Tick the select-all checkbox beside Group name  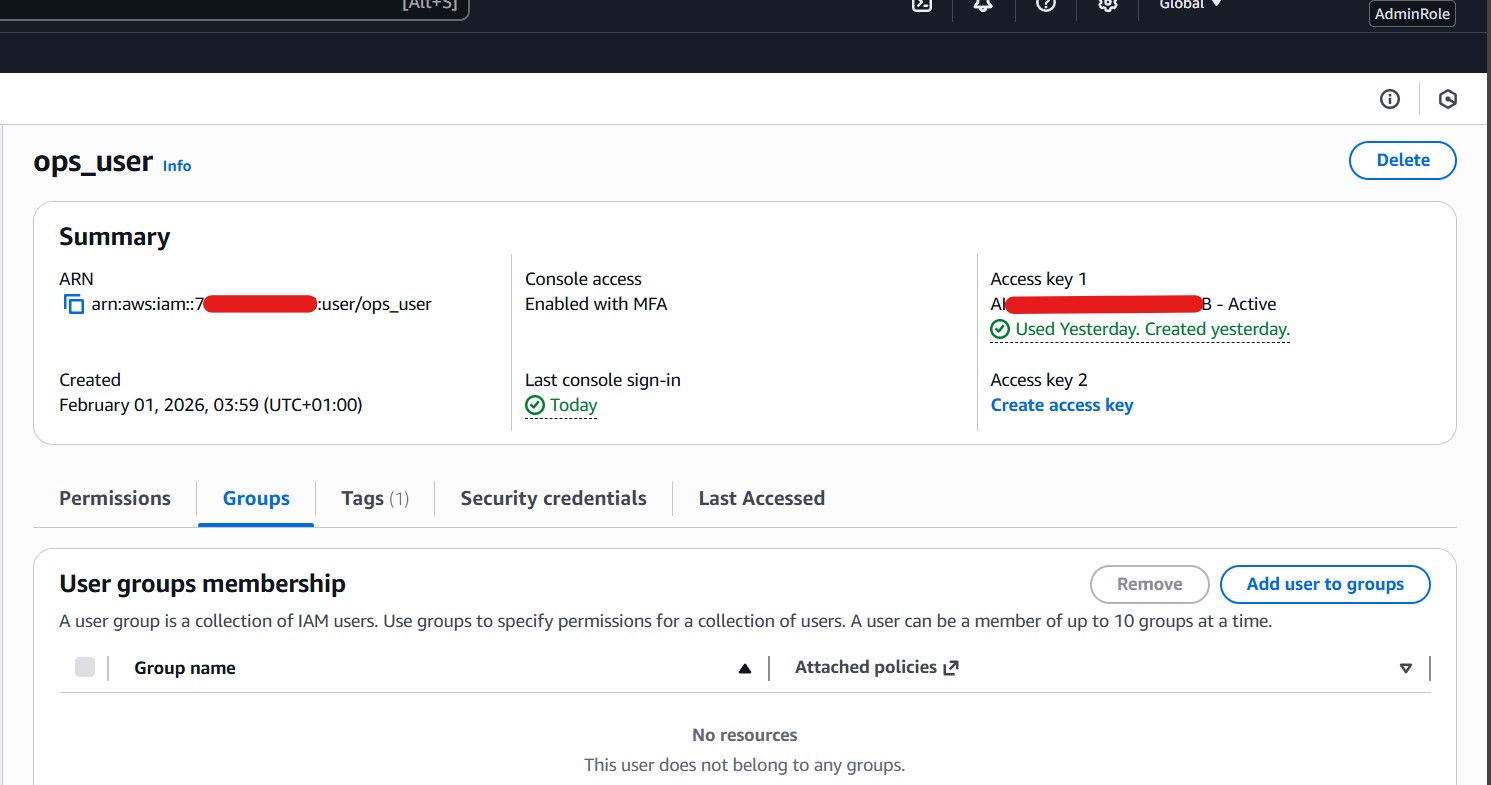pos(85,667)
